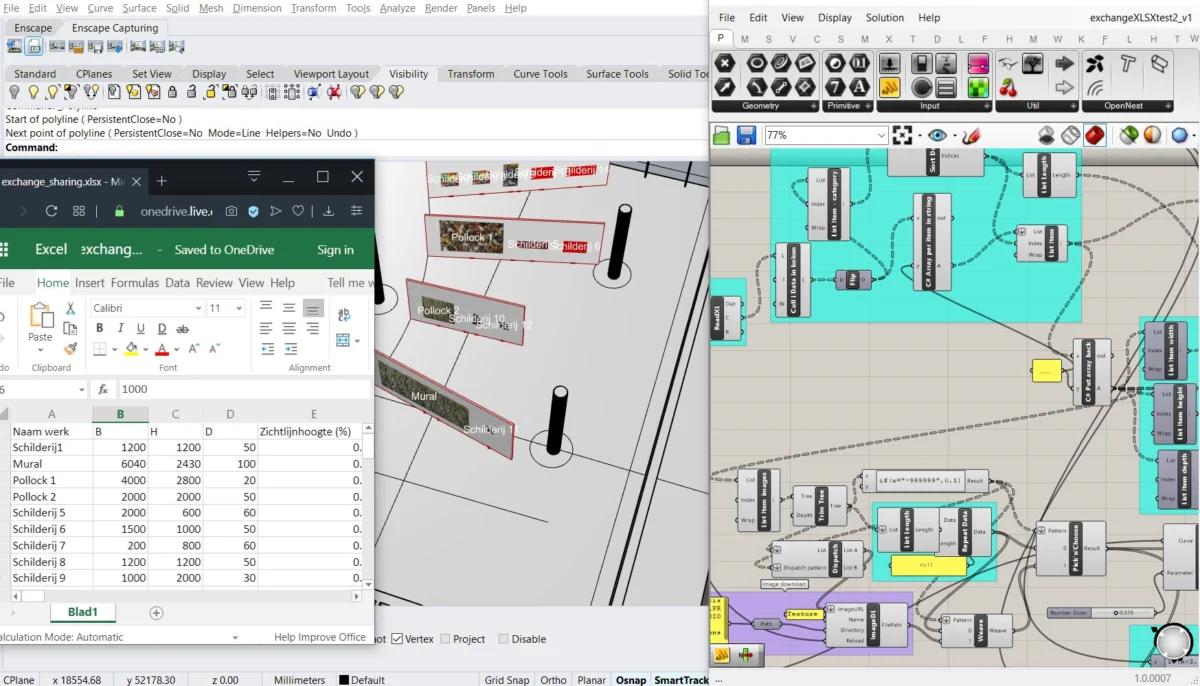Pick the pink Gradient input icon
Viewport: 1200px width, 686px height.
(978, 63)
